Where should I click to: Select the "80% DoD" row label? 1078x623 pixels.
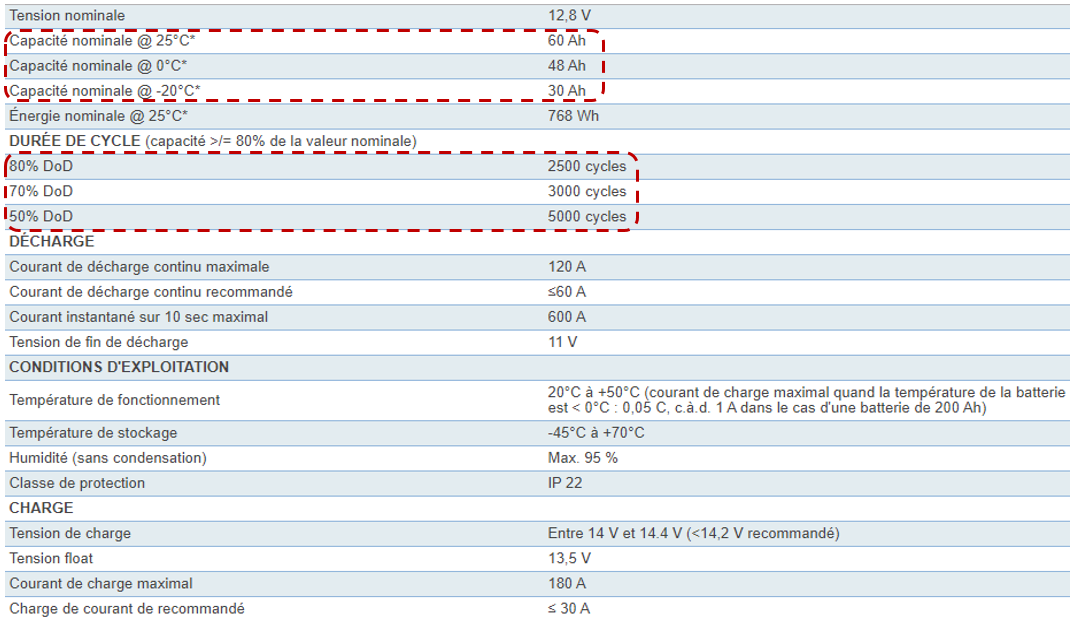[x=41, y=166]
